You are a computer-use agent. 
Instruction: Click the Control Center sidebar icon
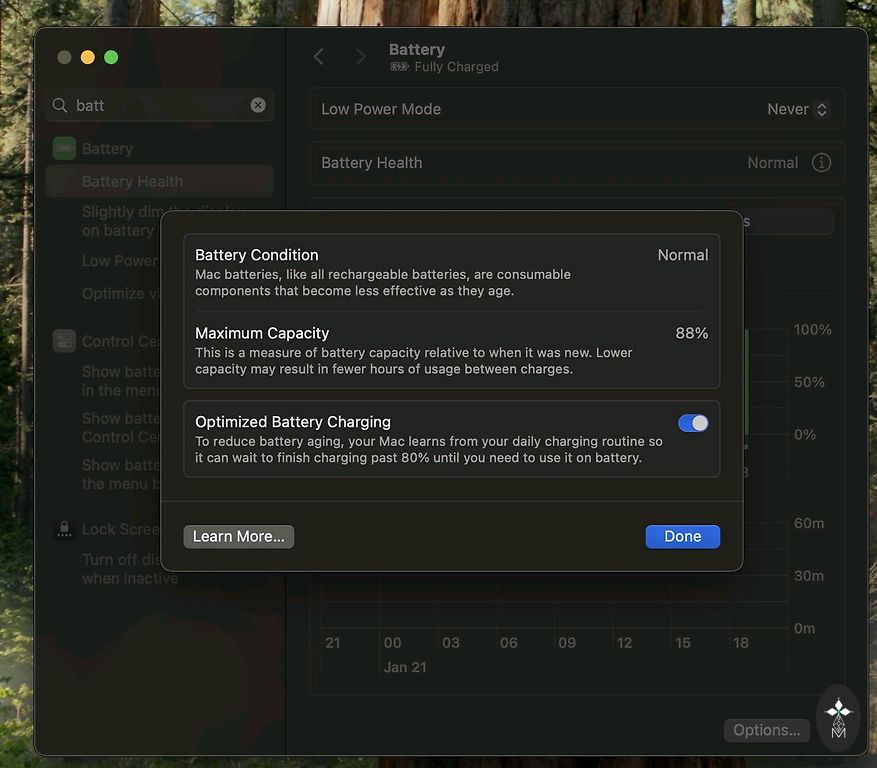click(64, 341)
